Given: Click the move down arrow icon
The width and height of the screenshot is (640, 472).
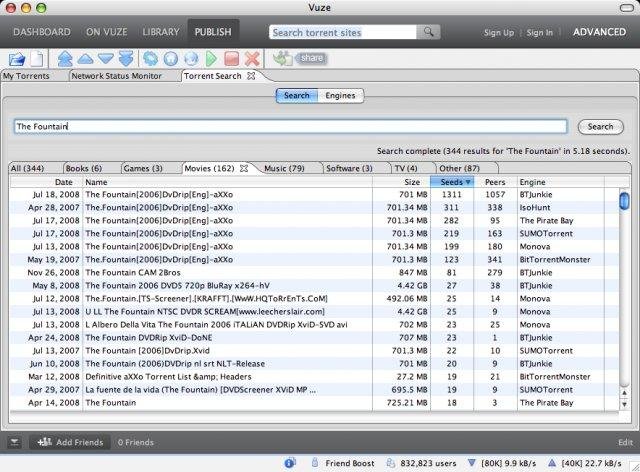Looking at the screenshot, I should 106,59.
